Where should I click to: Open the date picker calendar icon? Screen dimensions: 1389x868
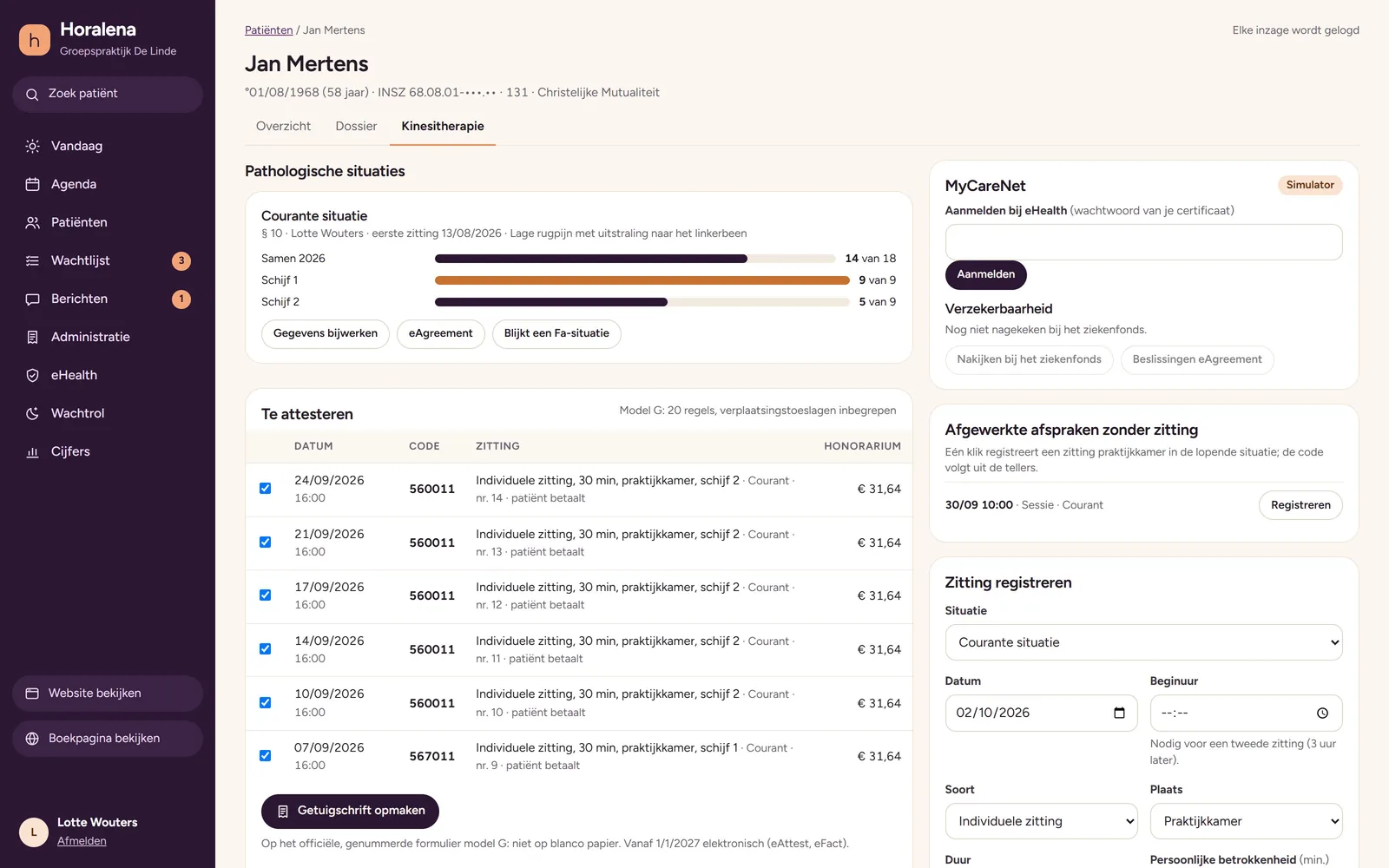click(1119, 713)
